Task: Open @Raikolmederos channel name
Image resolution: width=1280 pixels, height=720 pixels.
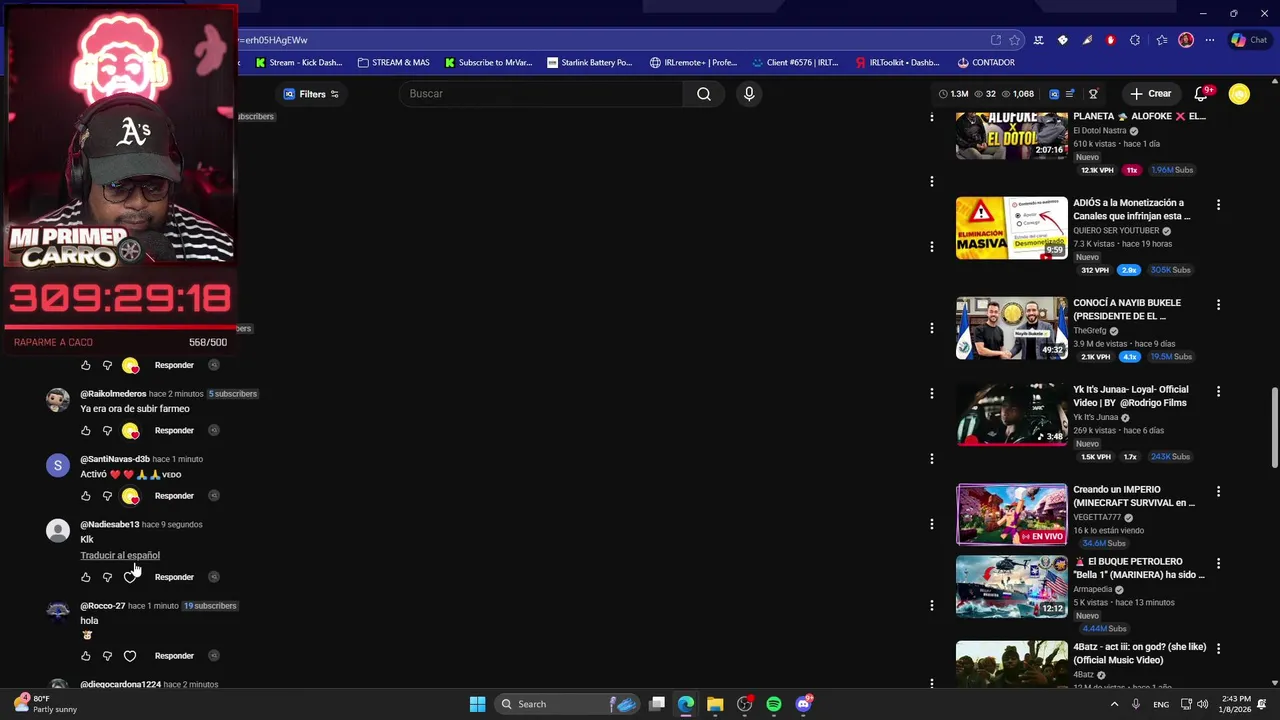Action: coord(113,394)
